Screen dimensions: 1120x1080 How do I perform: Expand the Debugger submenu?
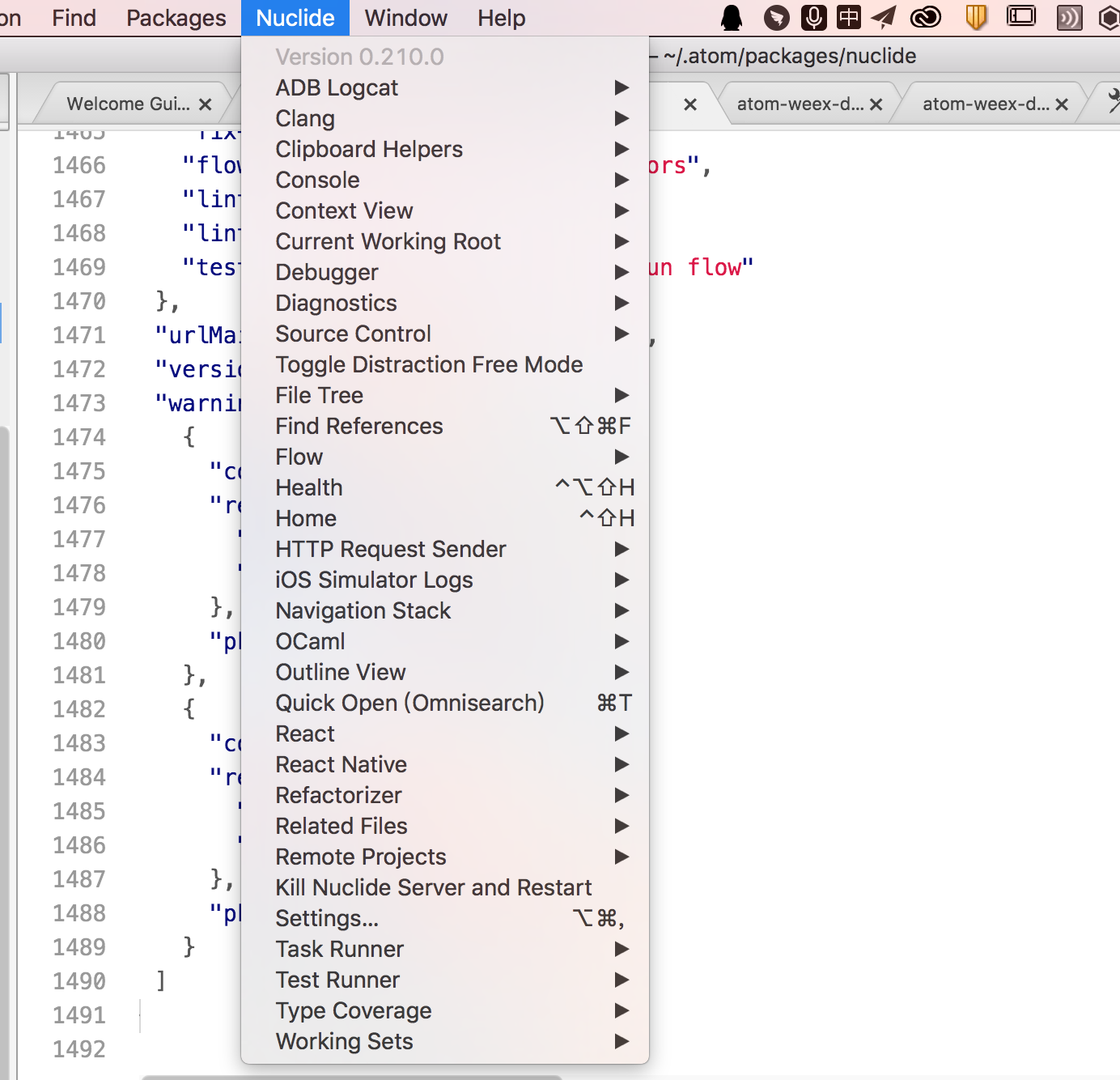pyautogui.click(x=445, y=272)
